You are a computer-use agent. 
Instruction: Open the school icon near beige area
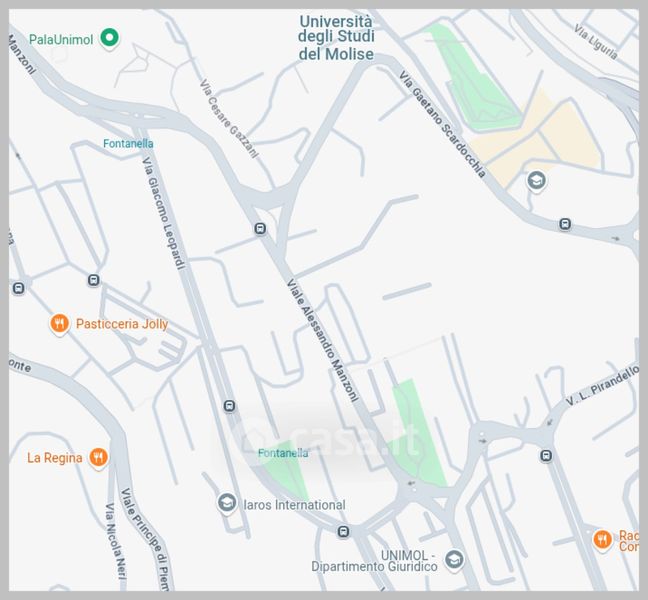[536, 181]
